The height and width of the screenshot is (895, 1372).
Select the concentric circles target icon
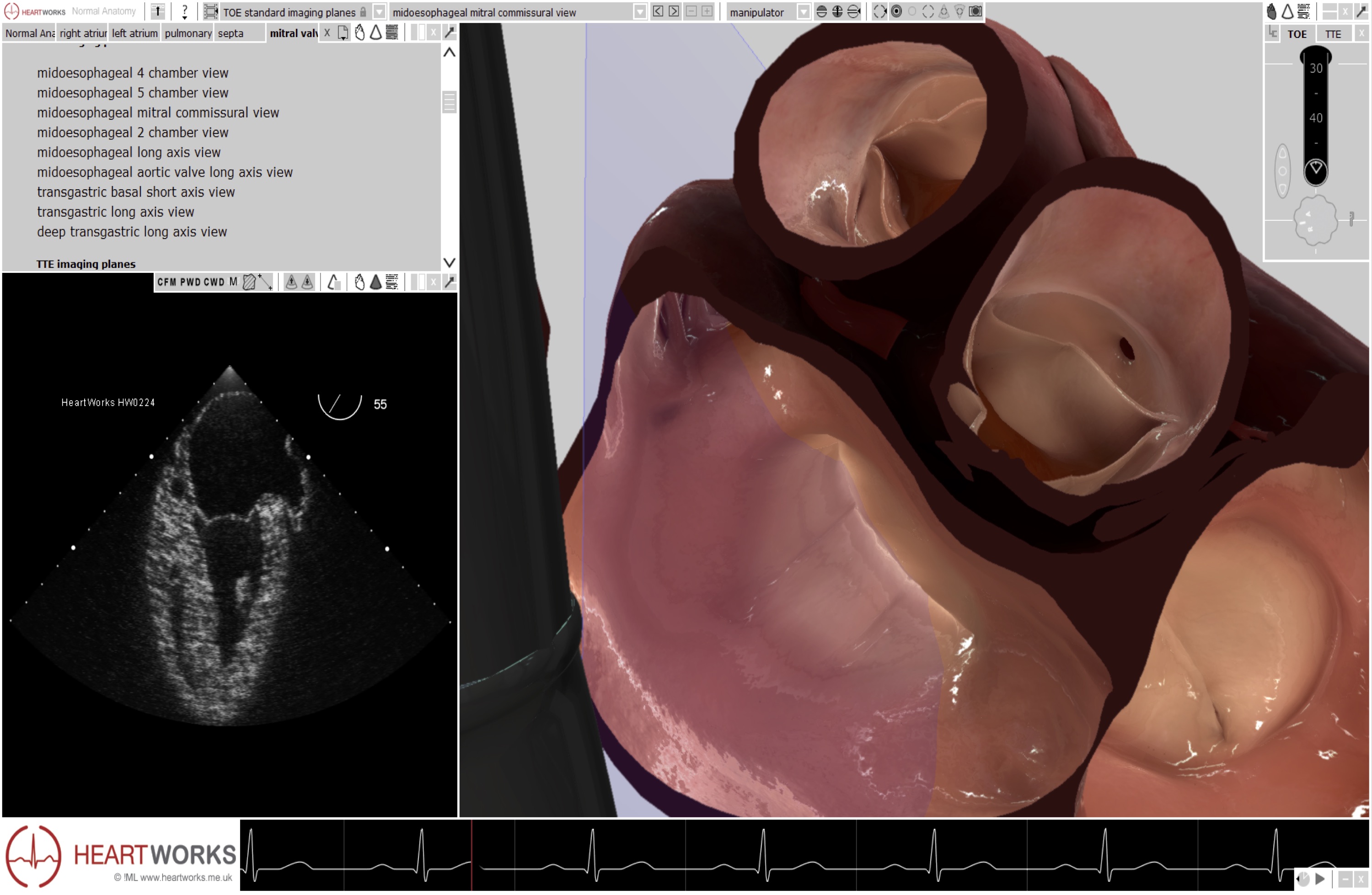[x=896, y=11]
